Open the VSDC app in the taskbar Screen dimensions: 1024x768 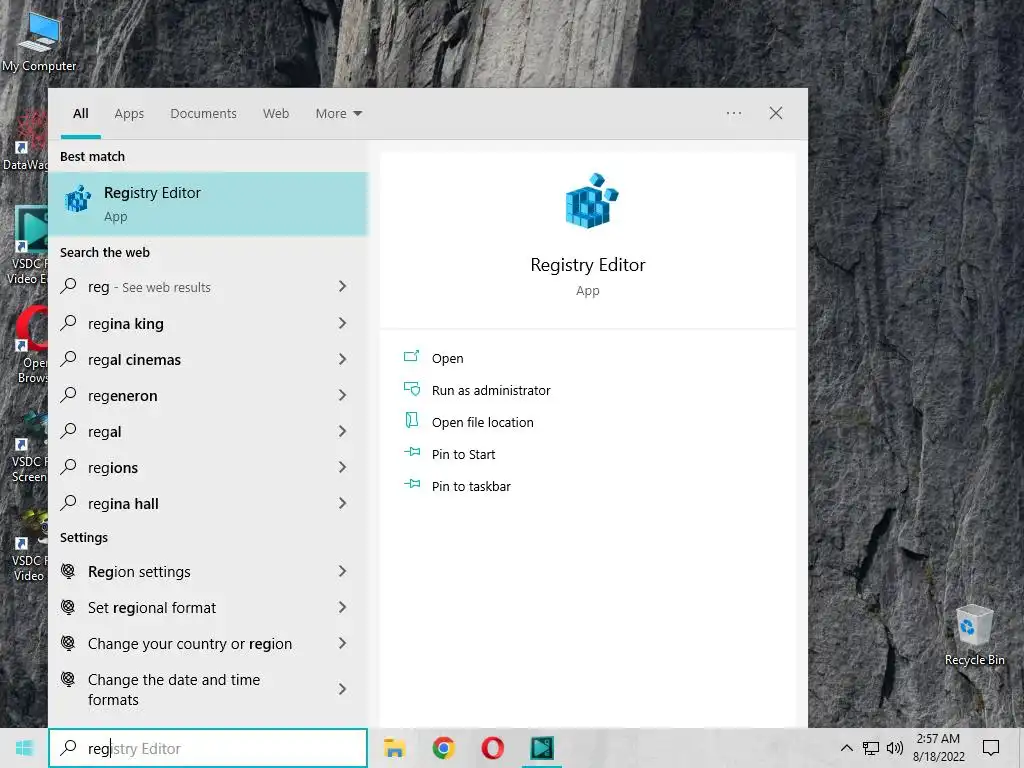point(541,748)
